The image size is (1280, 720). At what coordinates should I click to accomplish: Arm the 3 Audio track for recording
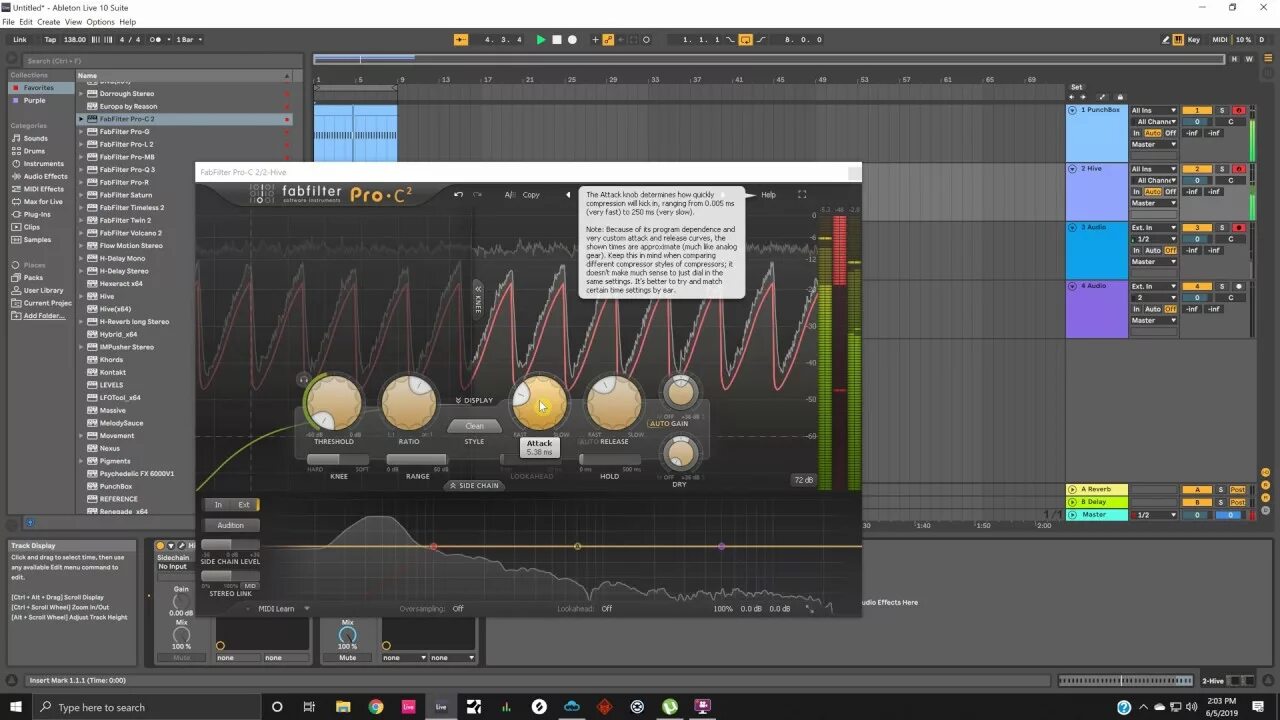[x=1238, y=228]
